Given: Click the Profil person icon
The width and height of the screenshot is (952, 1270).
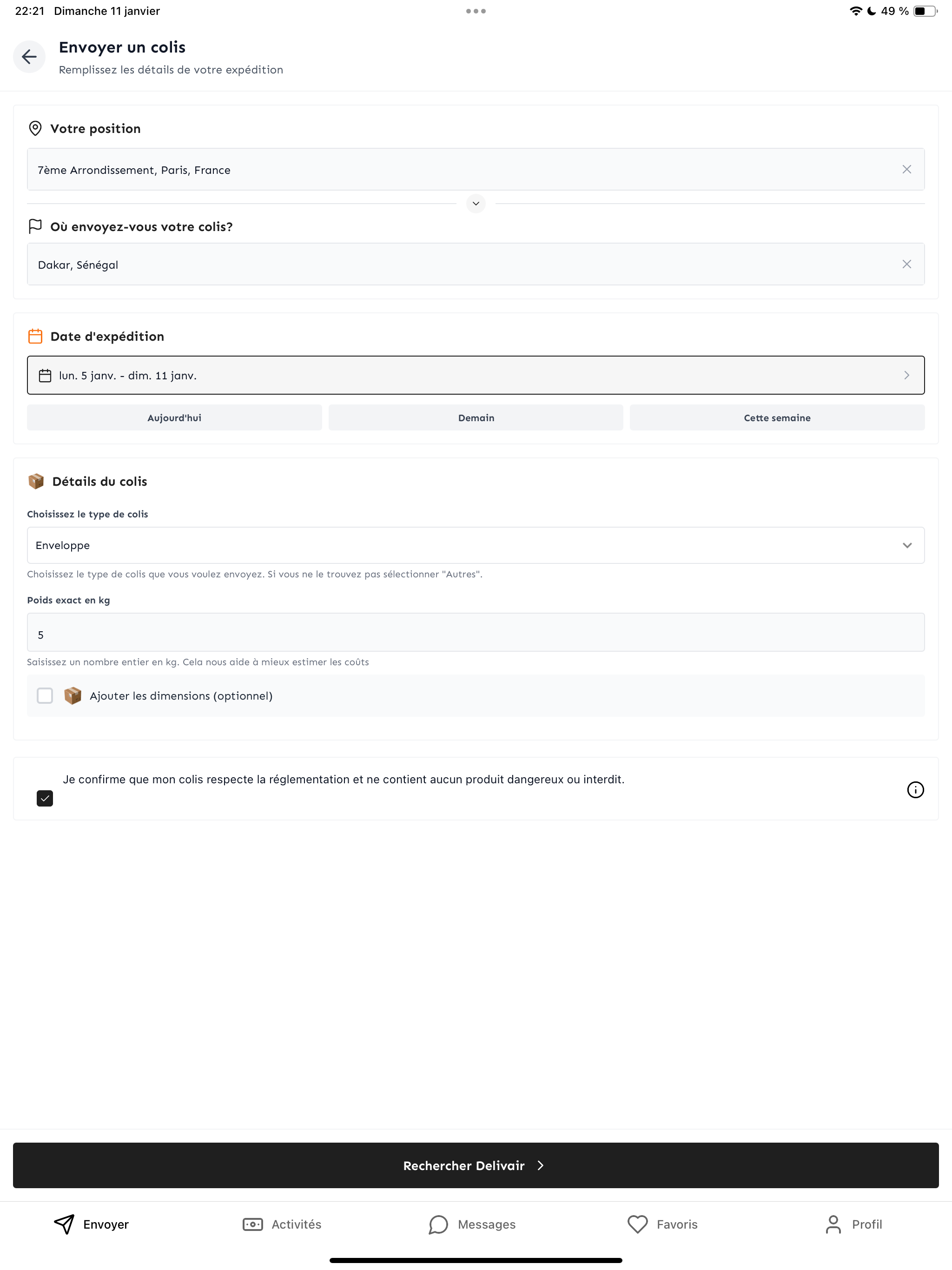Looking at the screenshot, I should click(833, 1224).
